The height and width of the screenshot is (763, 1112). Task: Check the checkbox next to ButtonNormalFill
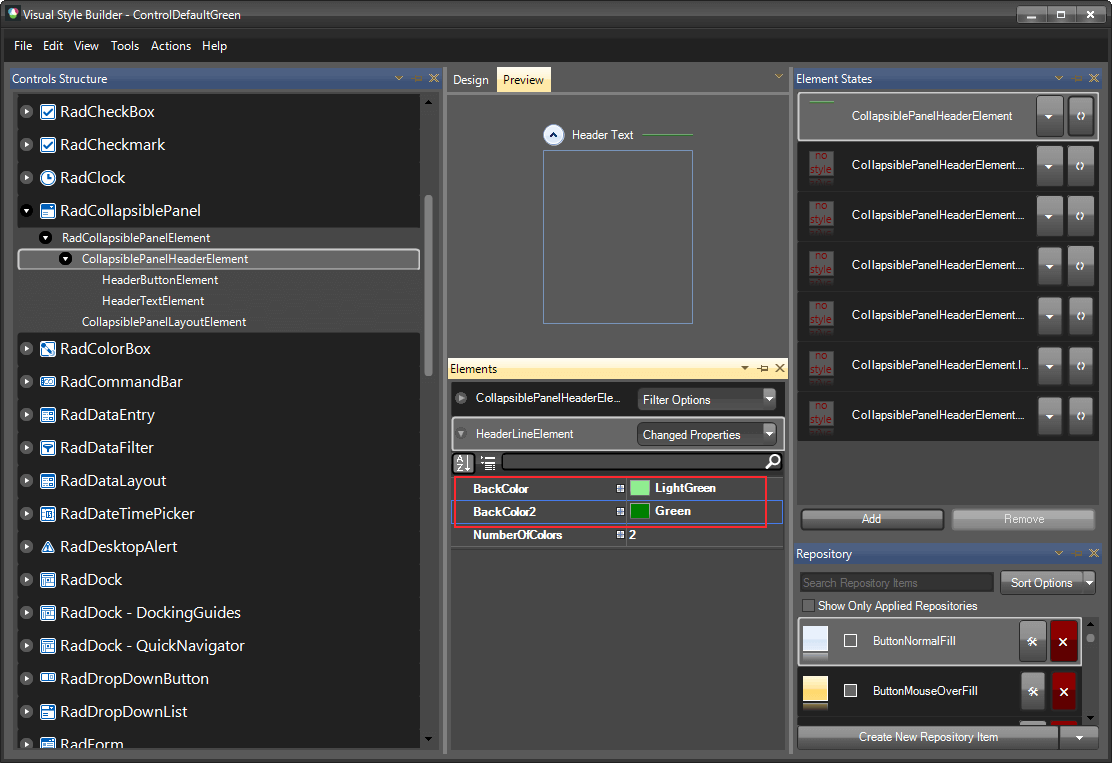coord(850,641)
